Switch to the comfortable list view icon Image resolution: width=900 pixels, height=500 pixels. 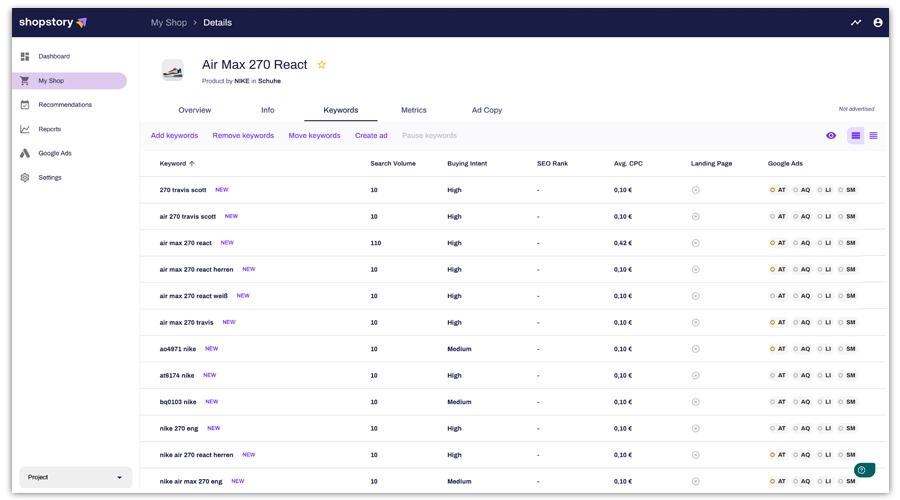point(855,135)
